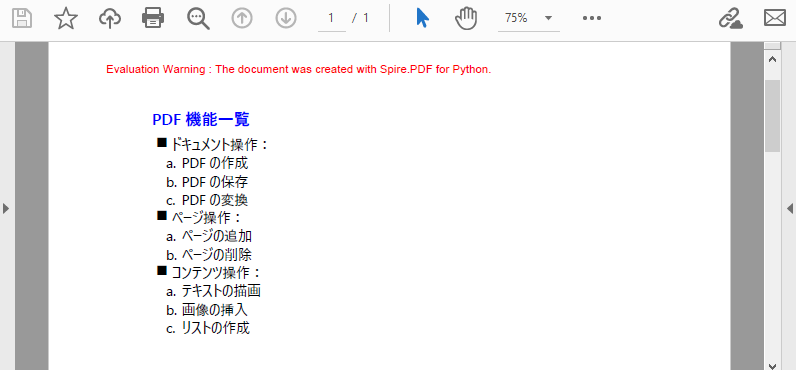
Task: Print the document using printer icon
Action: [153, 19]
